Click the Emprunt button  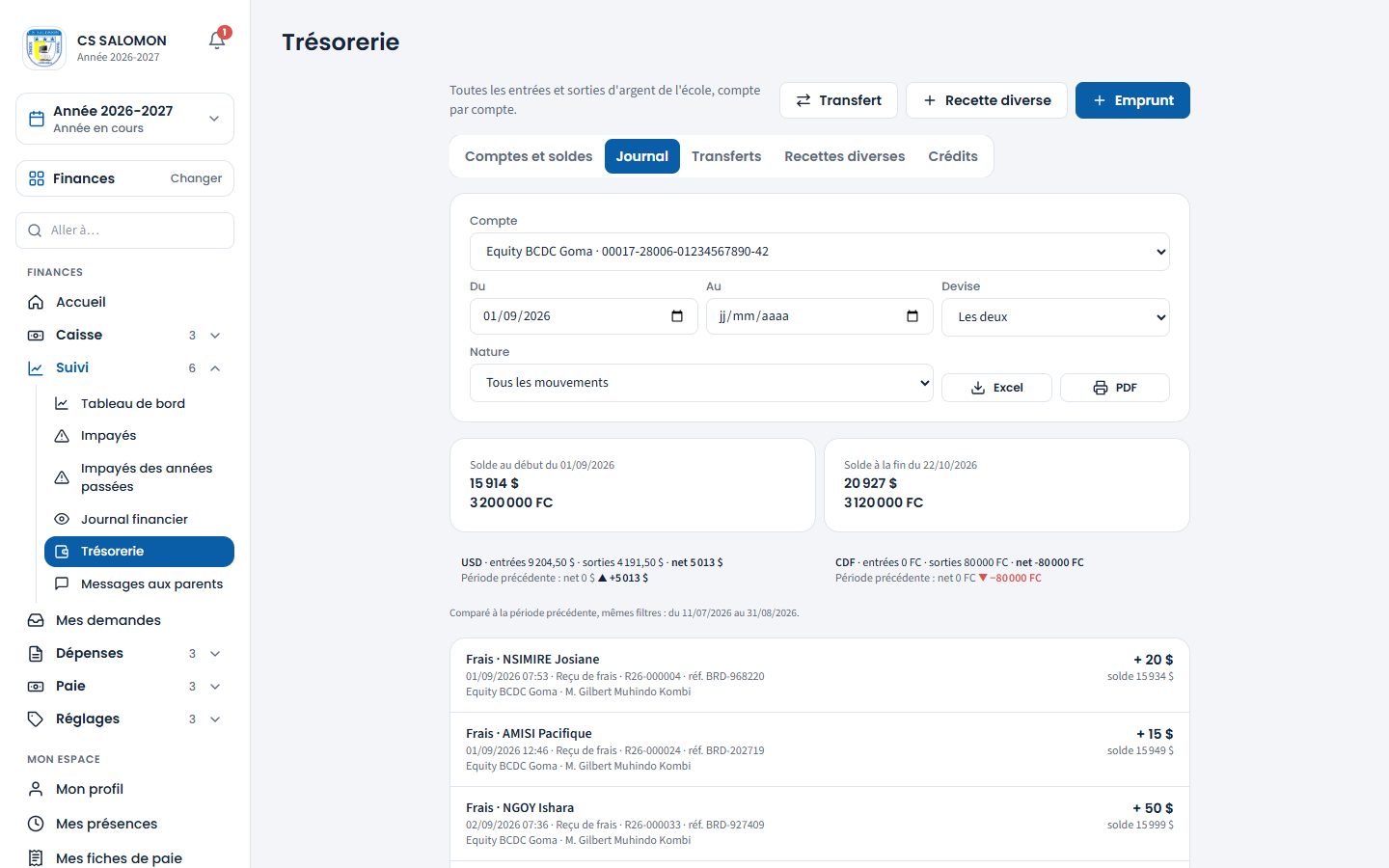[1132, 100]
